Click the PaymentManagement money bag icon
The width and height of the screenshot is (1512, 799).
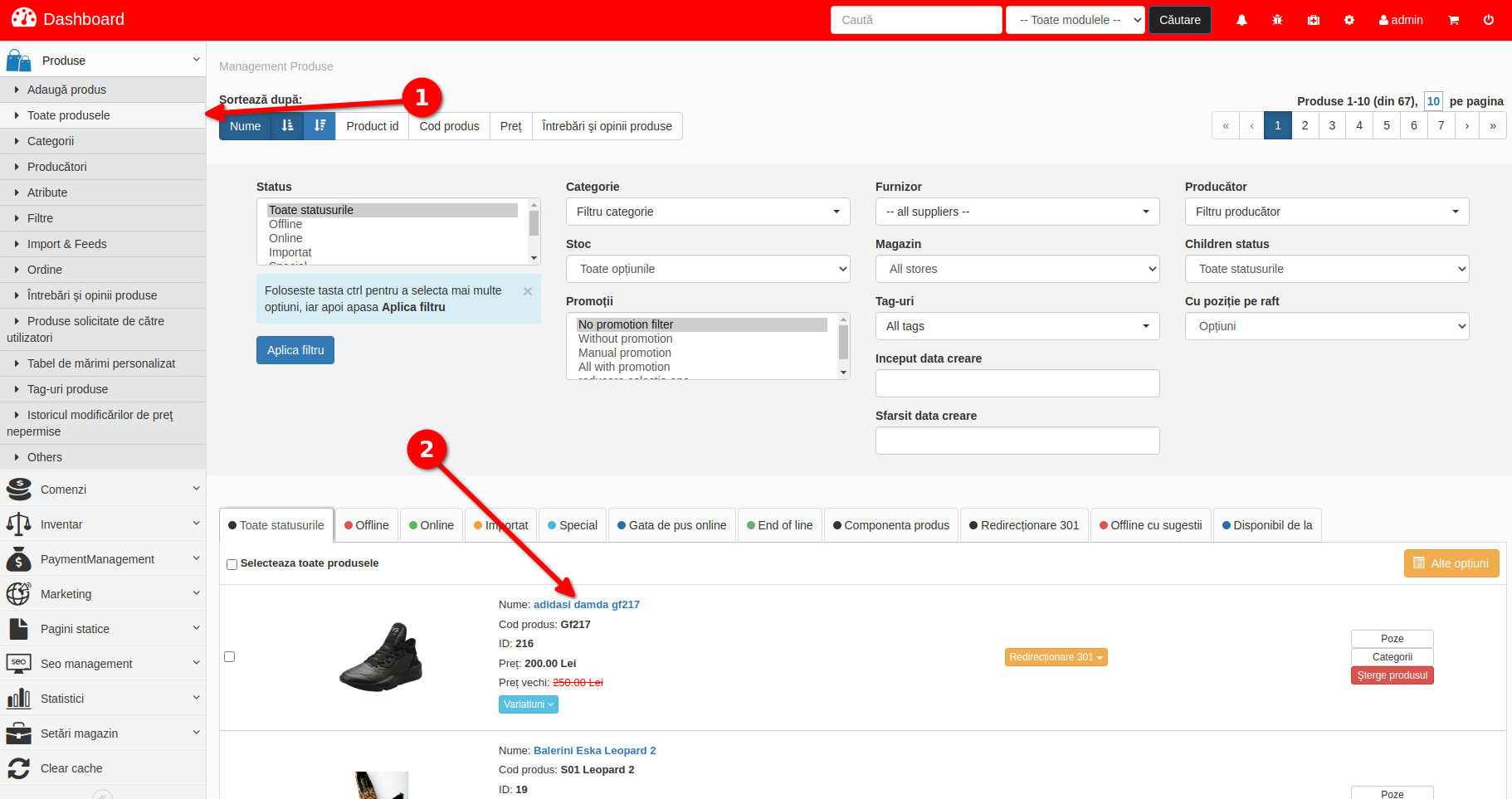(x=18, y=559)
